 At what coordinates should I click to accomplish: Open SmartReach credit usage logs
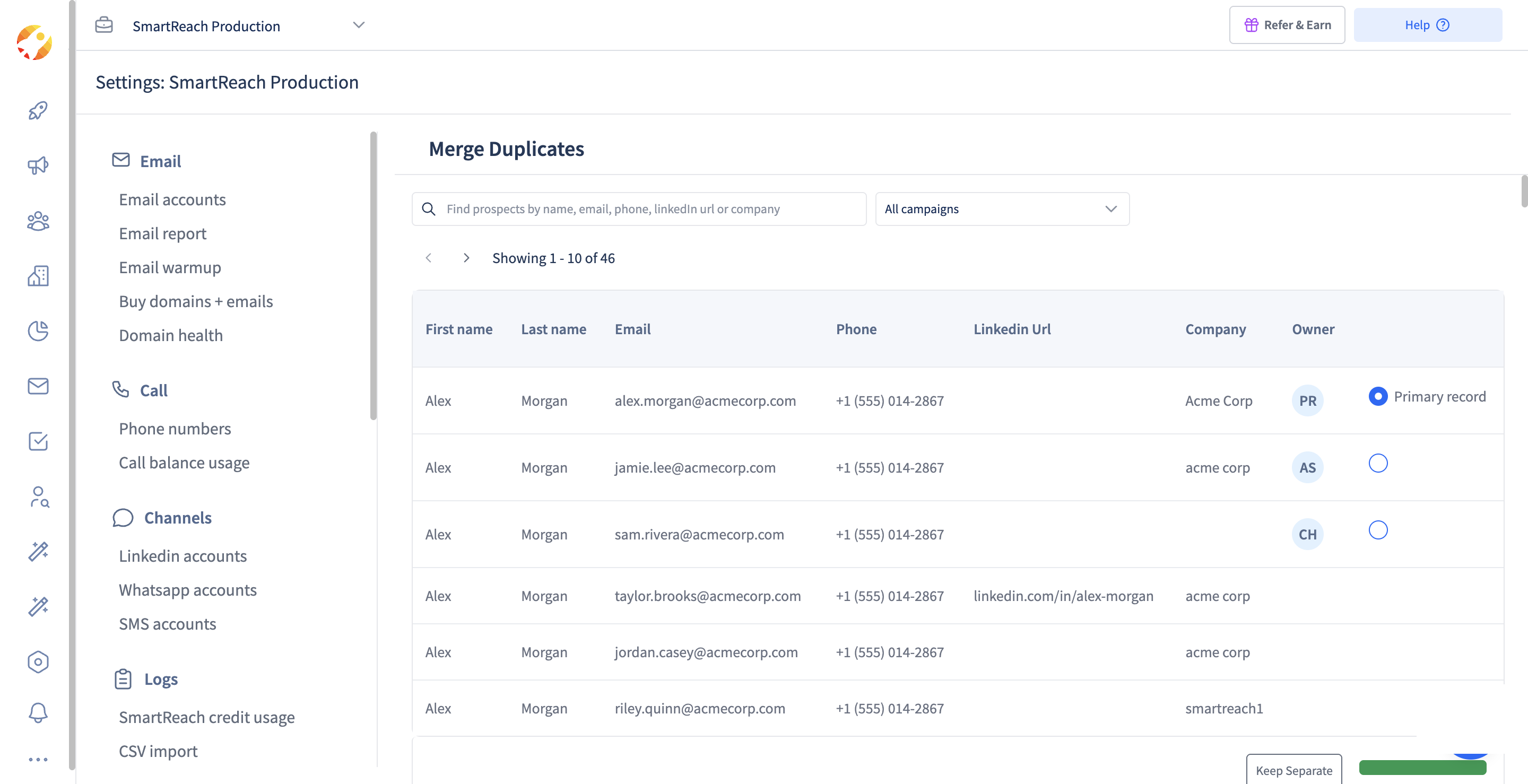[206, 718]
